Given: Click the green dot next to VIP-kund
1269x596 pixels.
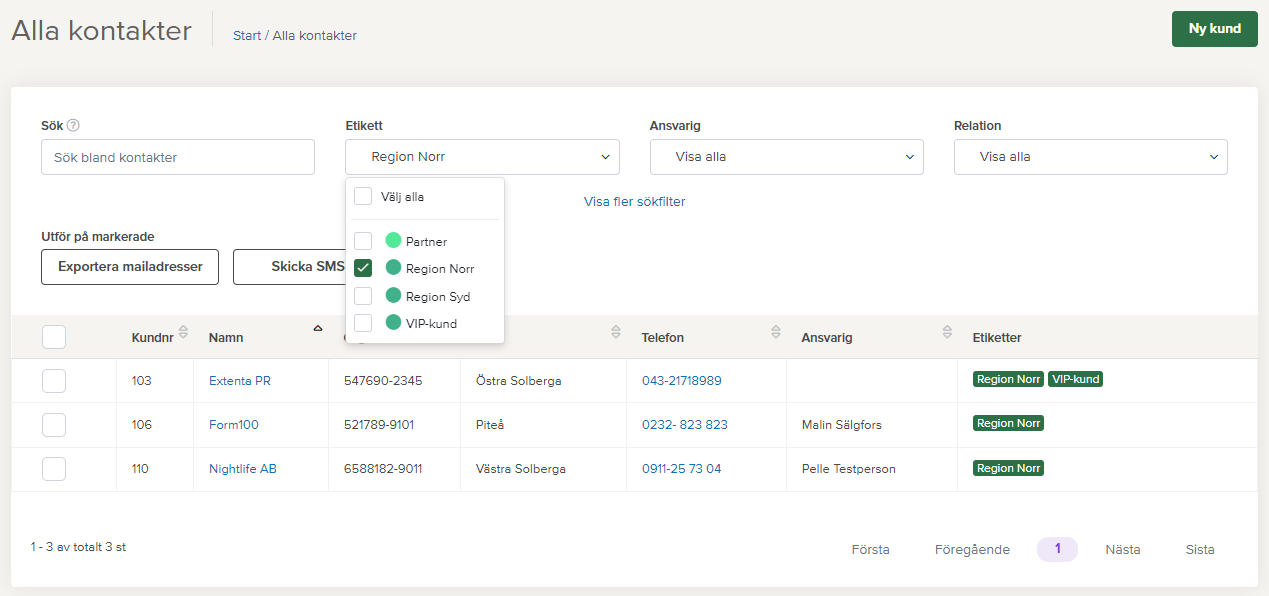Looking at the screenshot, I should [393, 323].
